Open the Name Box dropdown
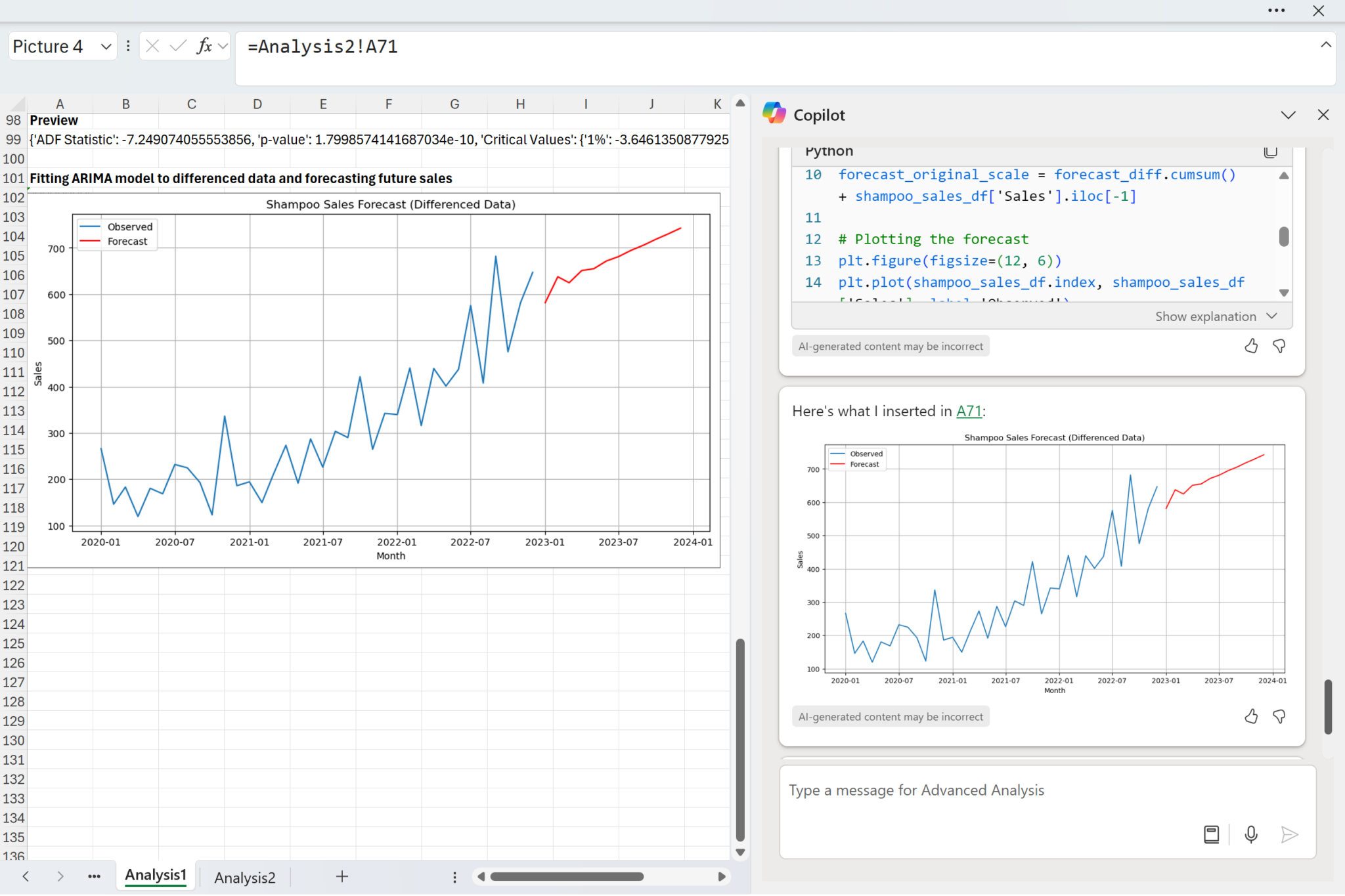Viewport: 1345px width, 896px height. click(x=106, y=47)
